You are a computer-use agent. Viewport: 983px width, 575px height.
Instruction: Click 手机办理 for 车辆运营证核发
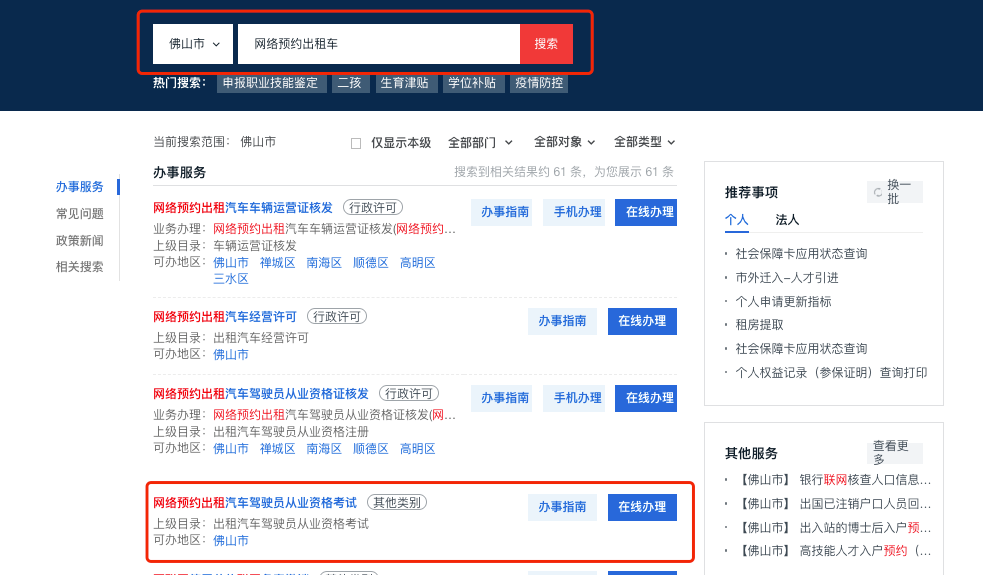[x=574, y=212]
